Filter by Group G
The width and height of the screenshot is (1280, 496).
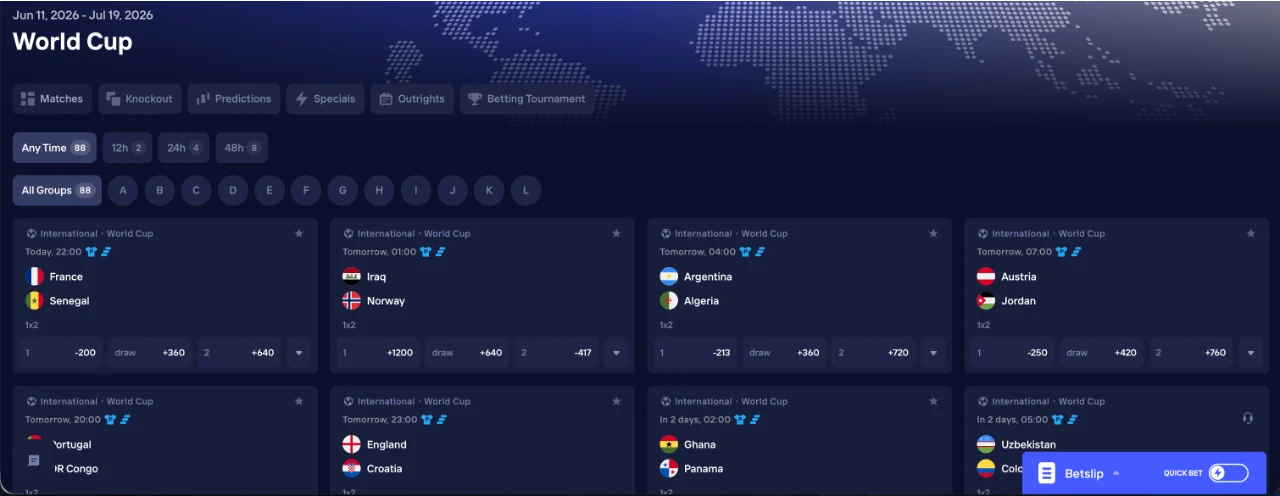(343, 190)
